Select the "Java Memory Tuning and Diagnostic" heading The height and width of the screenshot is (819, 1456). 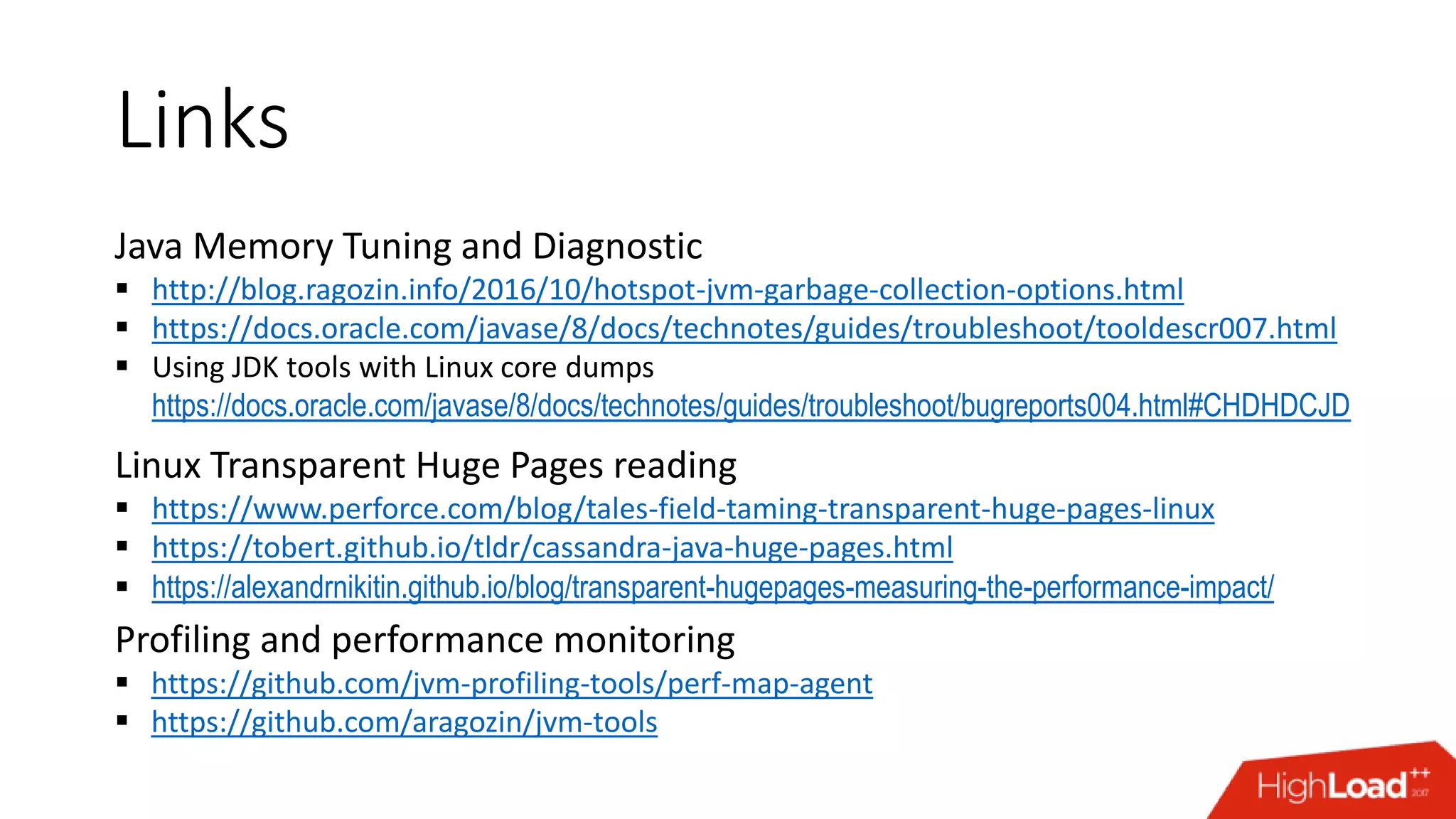(408, 247)
